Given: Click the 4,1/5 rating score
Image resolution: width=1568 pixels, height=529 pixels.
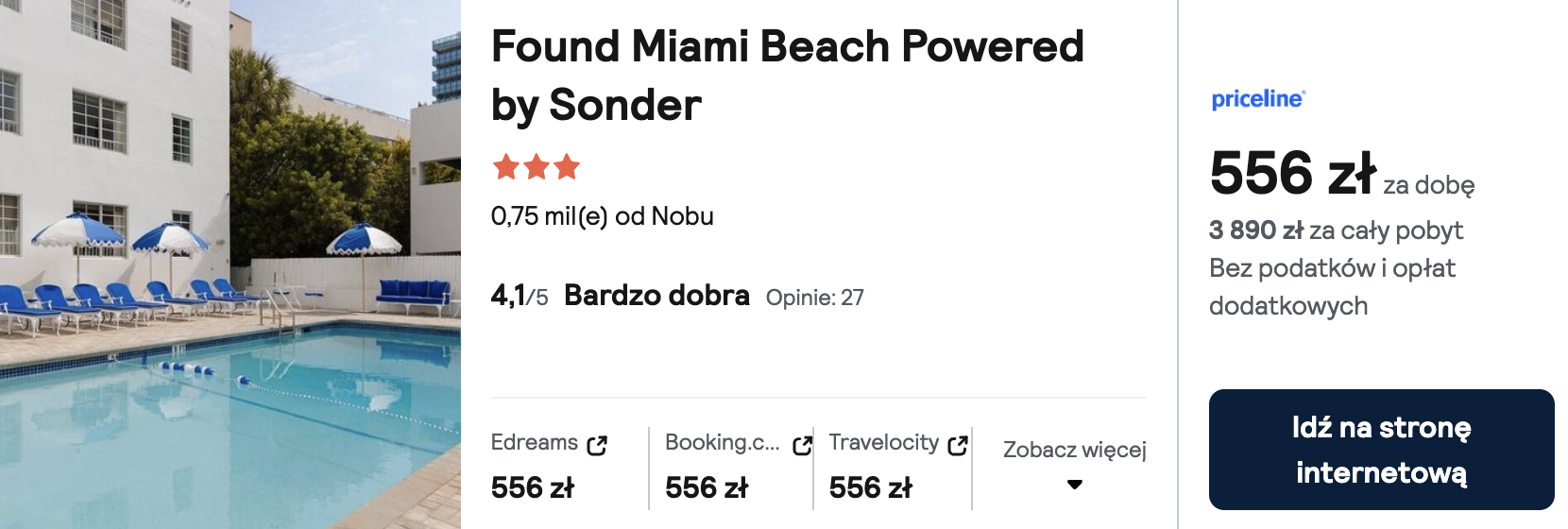Looking at the screenshot, I should tap(519, 296).
